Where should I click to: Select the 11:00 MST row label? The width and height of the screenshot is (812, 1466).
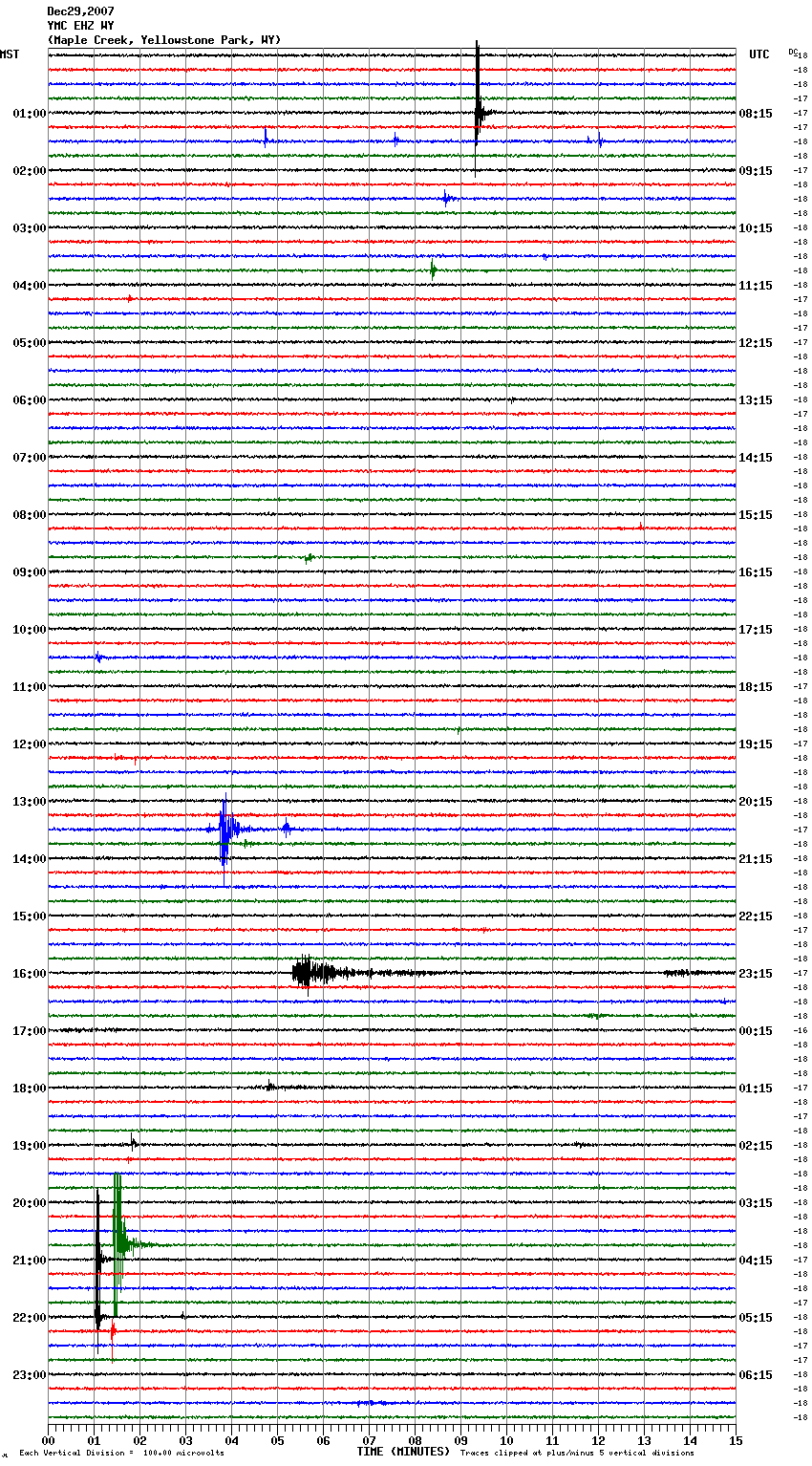30,687
